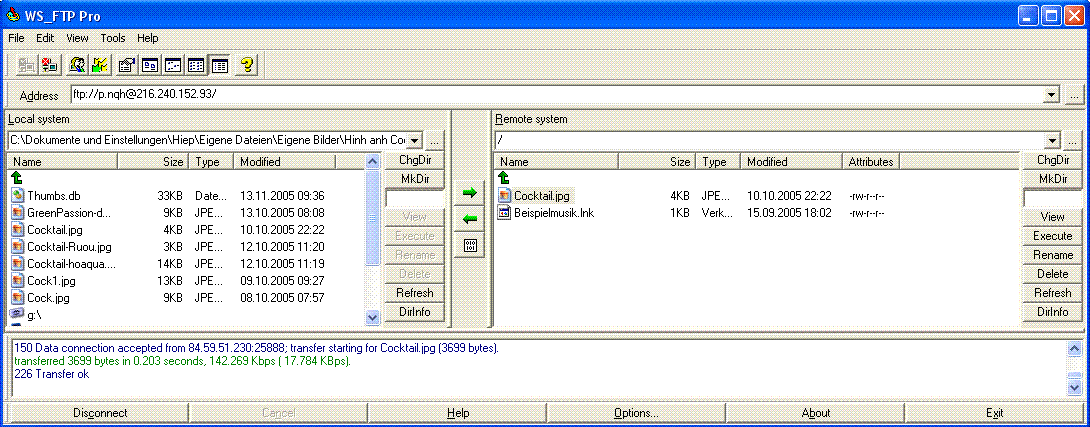Viewport: 1090px width, 427px height.
Task: Expand the remote path dropdown
Action: (x=1052, y=140)
